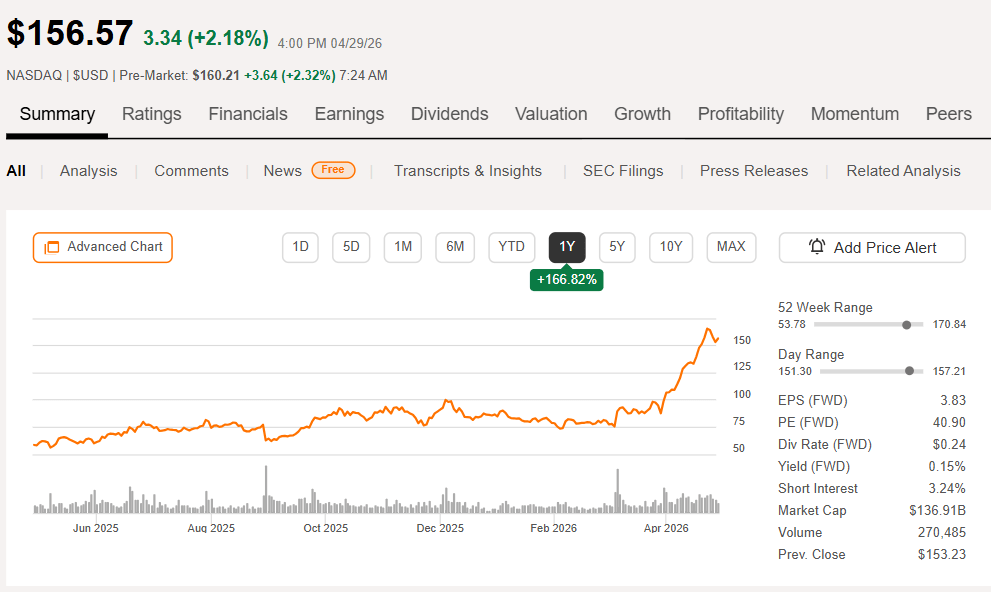Switch to the 10Y chart view
Viewport: 991px width, 592px height.
click(671, 247)
